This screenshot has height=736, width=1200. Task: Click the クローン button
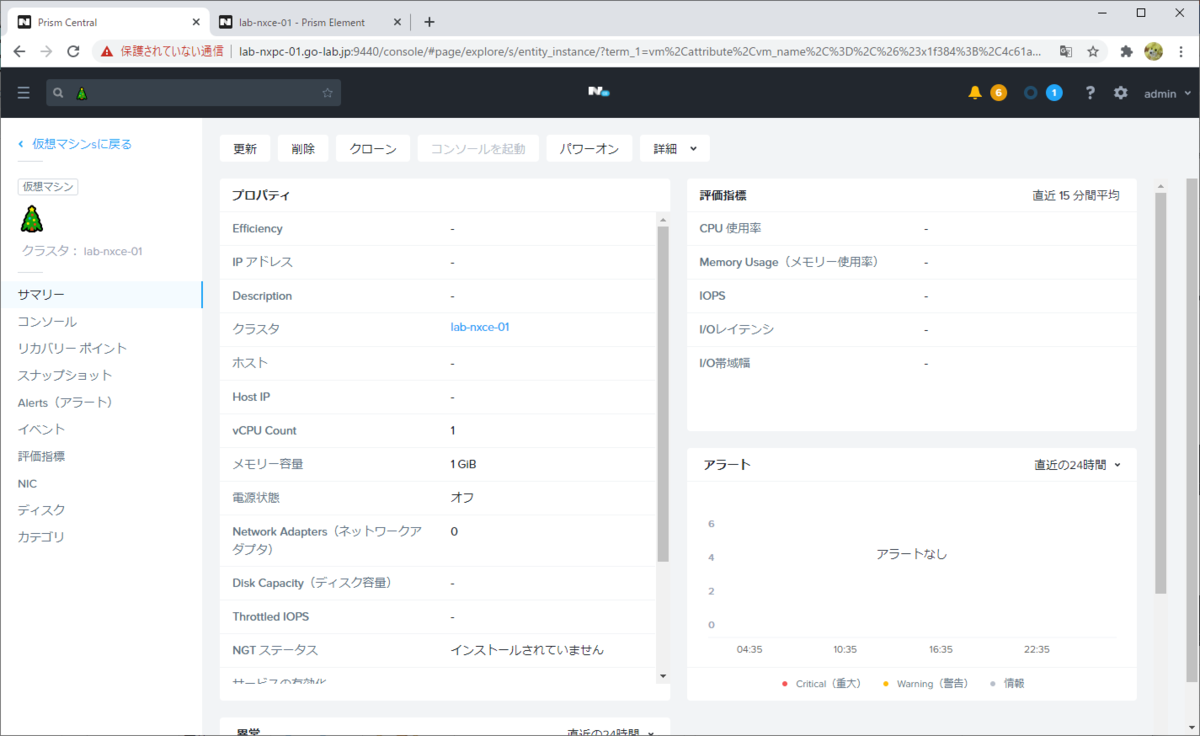(373, 148)
